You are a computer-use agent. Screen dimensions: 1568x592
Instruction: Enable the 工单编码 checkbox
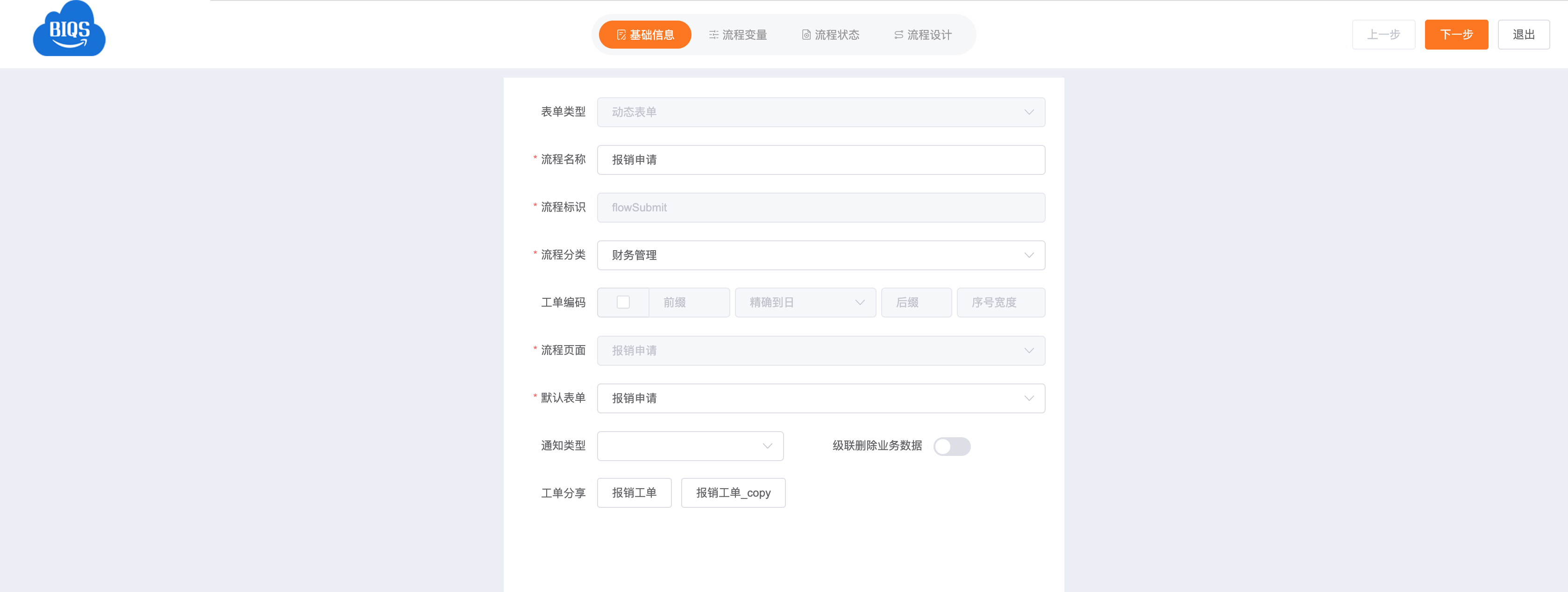click(x=623, y=302)
